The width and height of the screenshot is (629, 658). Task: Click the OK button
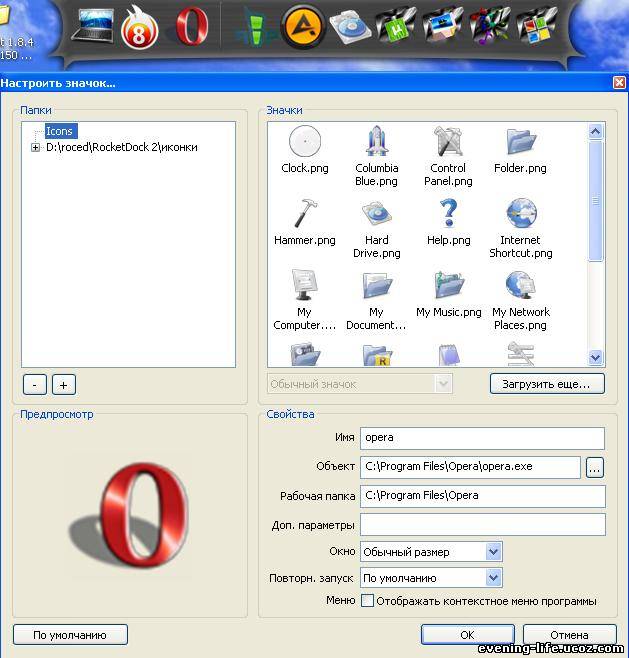[x=467, y=635]
